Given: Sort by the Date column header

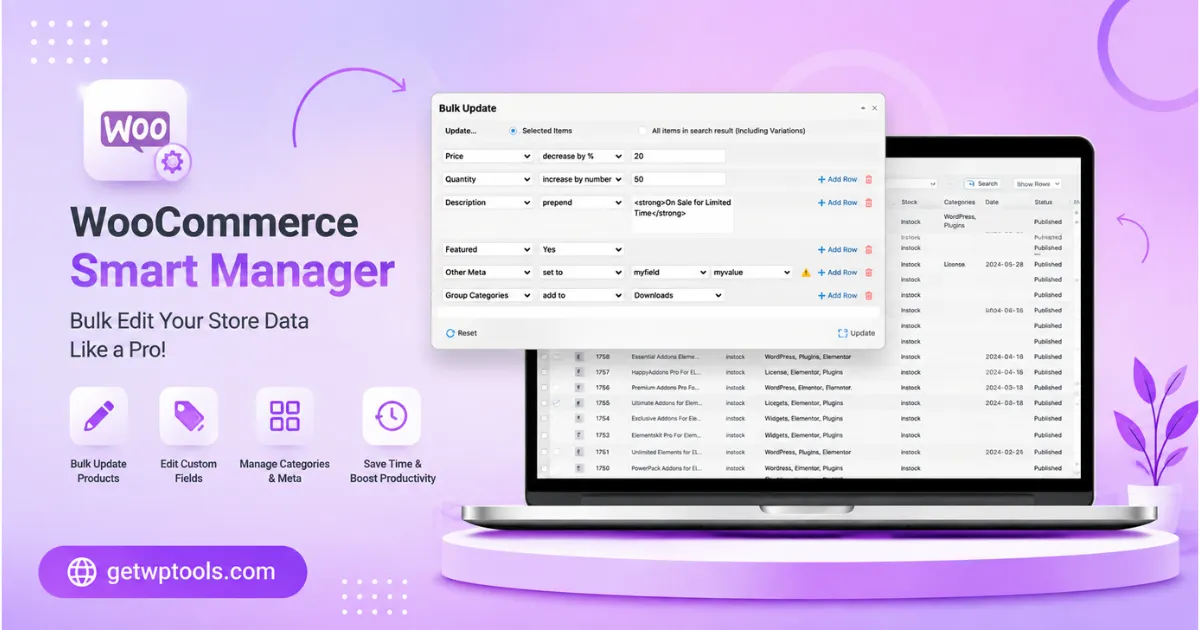Looking at the screenshot, I should 991,203.
